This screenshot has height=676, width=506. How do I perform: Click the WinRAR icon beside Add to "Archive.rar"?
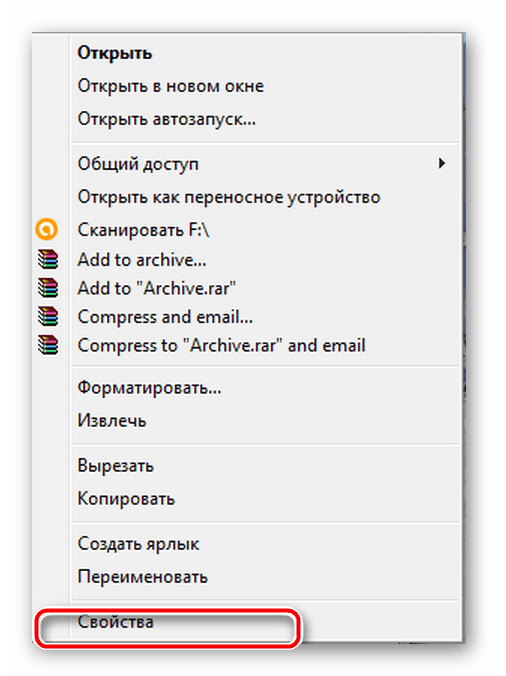(x=47, y=288)
